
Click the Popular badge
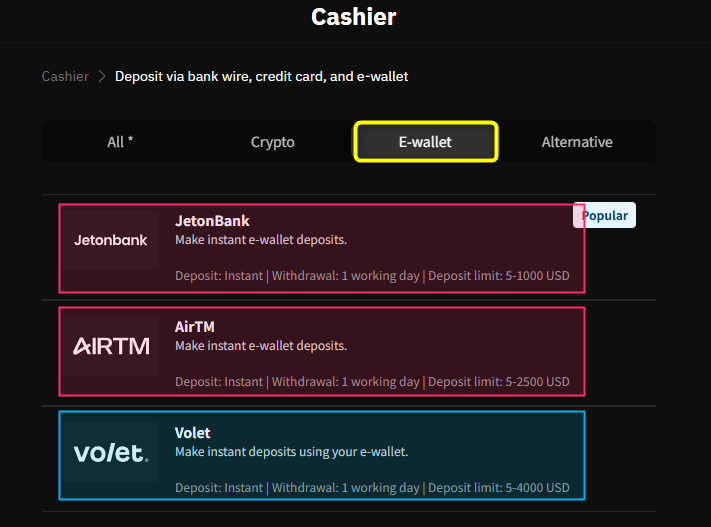coord(605,215)
